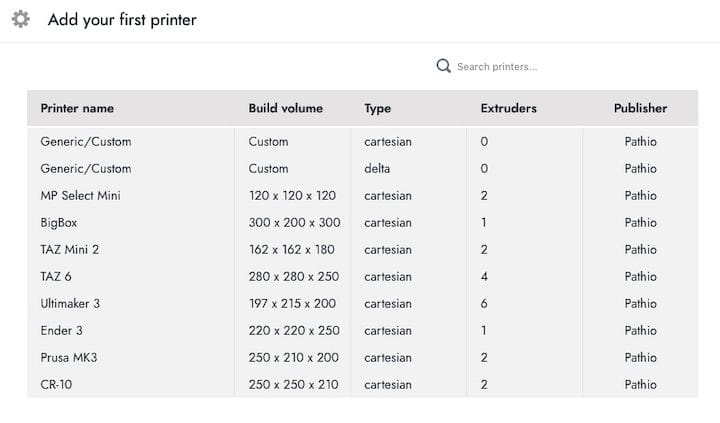Choose the TAZ 6 printer row
The image size is (720, 423).
[56, 277]
